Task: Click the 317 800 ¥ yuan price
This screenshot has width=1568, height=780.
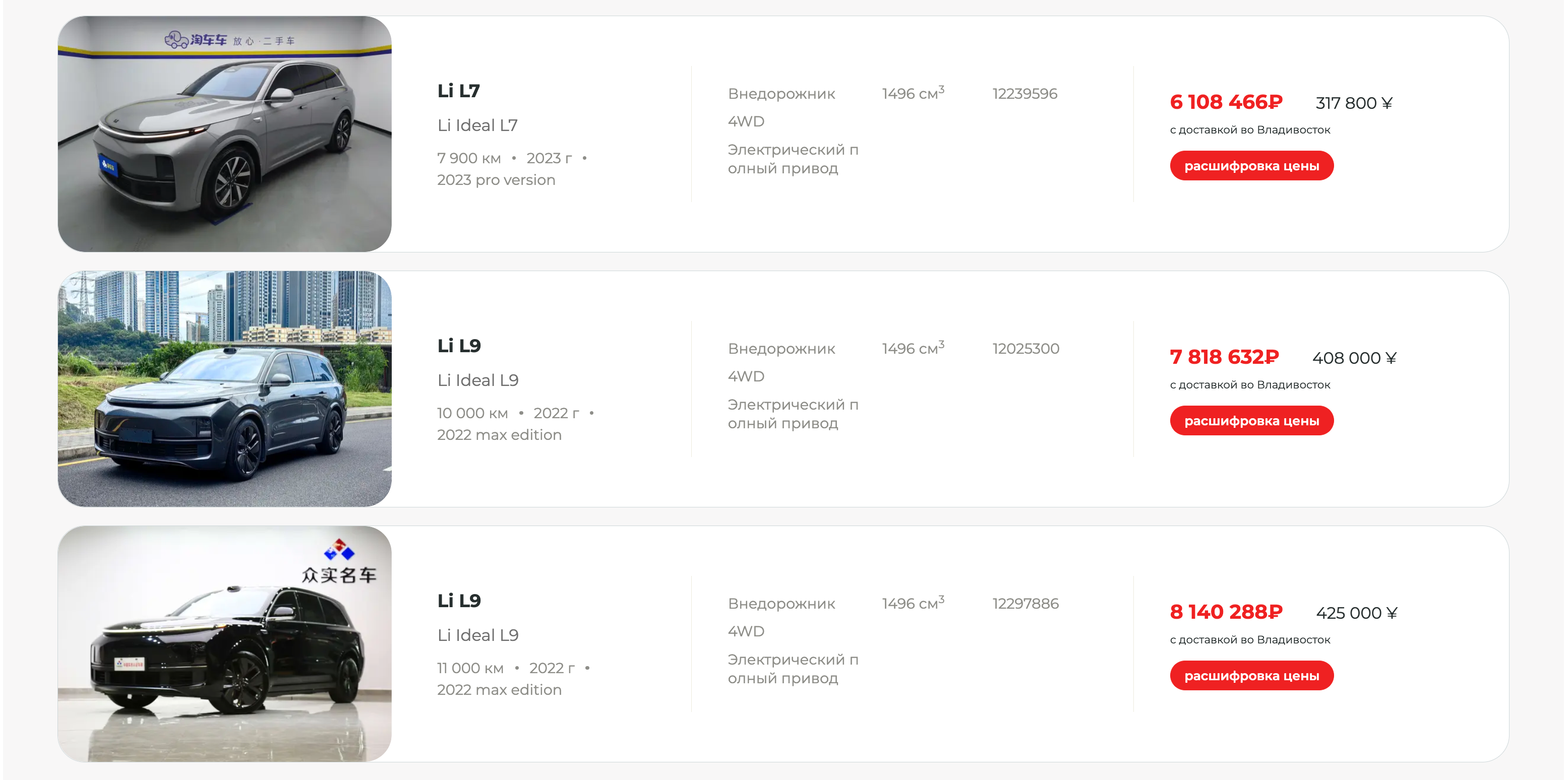Action: 1353,103
